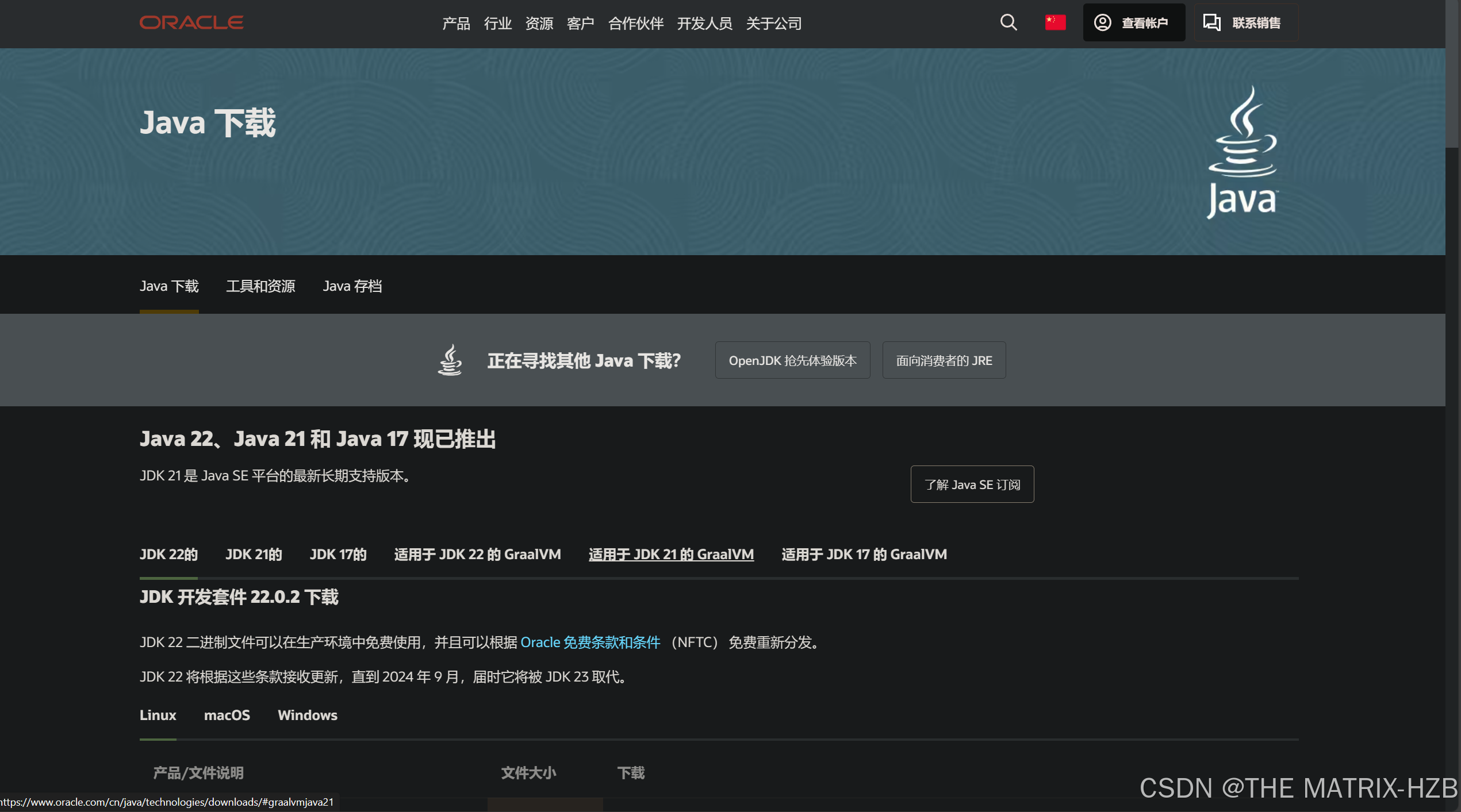Select 适用于 JDK 17 的 GraalVM tab
The width and height of the screenshot is (1461, 812).
(864, 555)
